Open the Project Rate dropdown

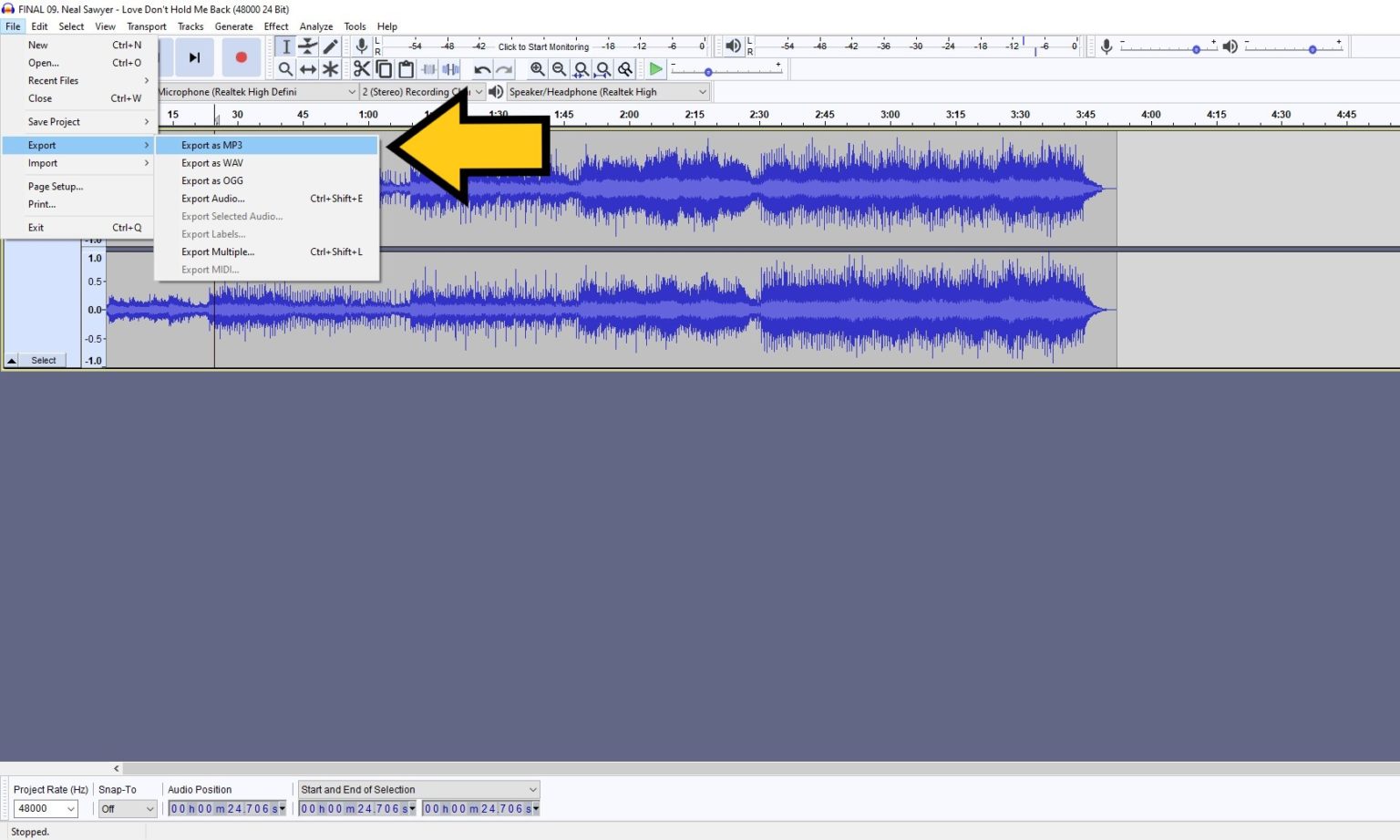pyautogui.click(x=46, y=808)
